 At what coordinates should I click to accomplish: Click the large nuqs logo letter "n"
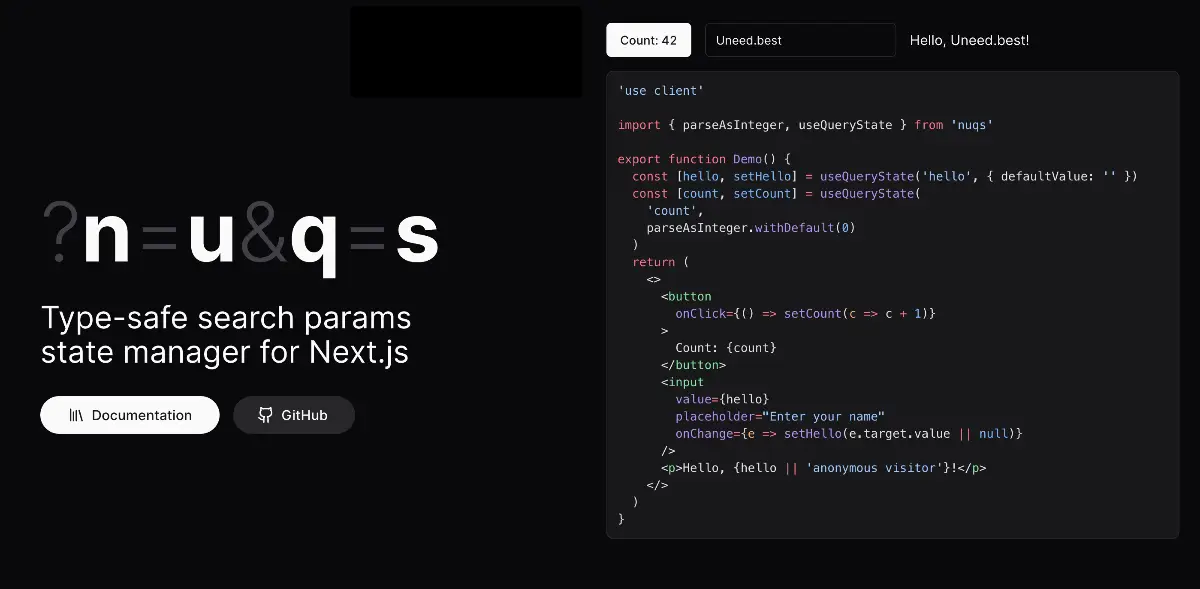tap(107, 239)
